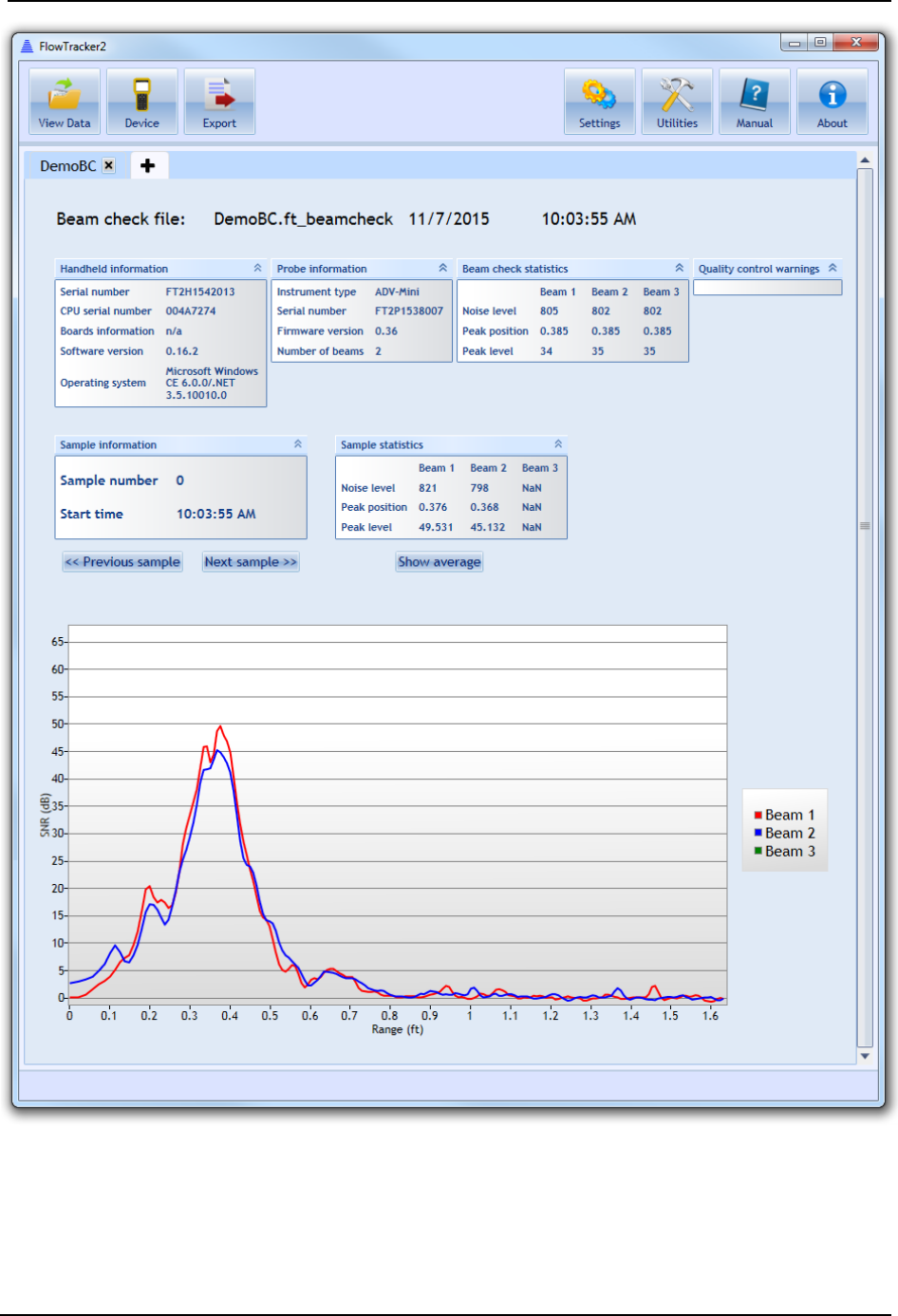Viewport: 898px width, 1316px height.
Task: Open the Utilities tools icon
Action: tap(677, 101)
